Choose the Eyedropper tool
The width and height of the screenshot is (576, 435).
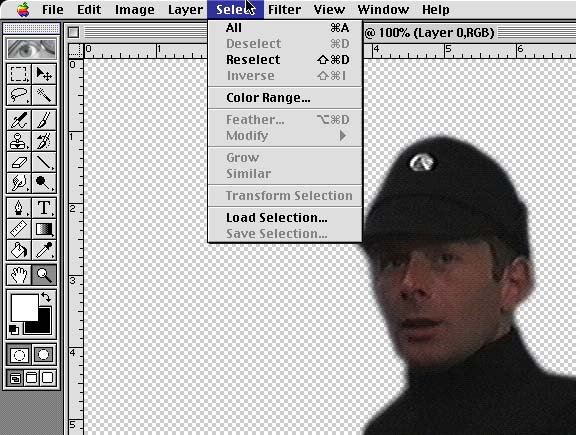tap(44, 250)
